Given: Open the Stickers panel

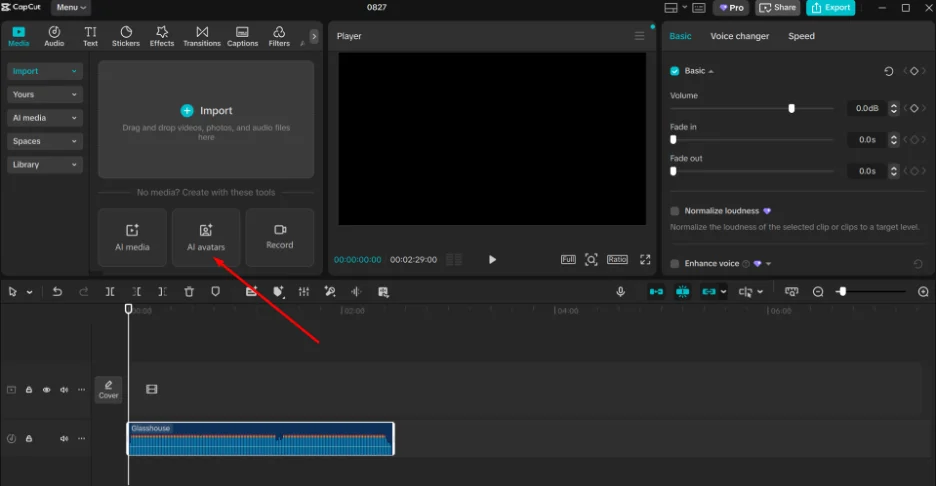Looking at the screenshot, I should pyautogui.click(x=126, y=37).
